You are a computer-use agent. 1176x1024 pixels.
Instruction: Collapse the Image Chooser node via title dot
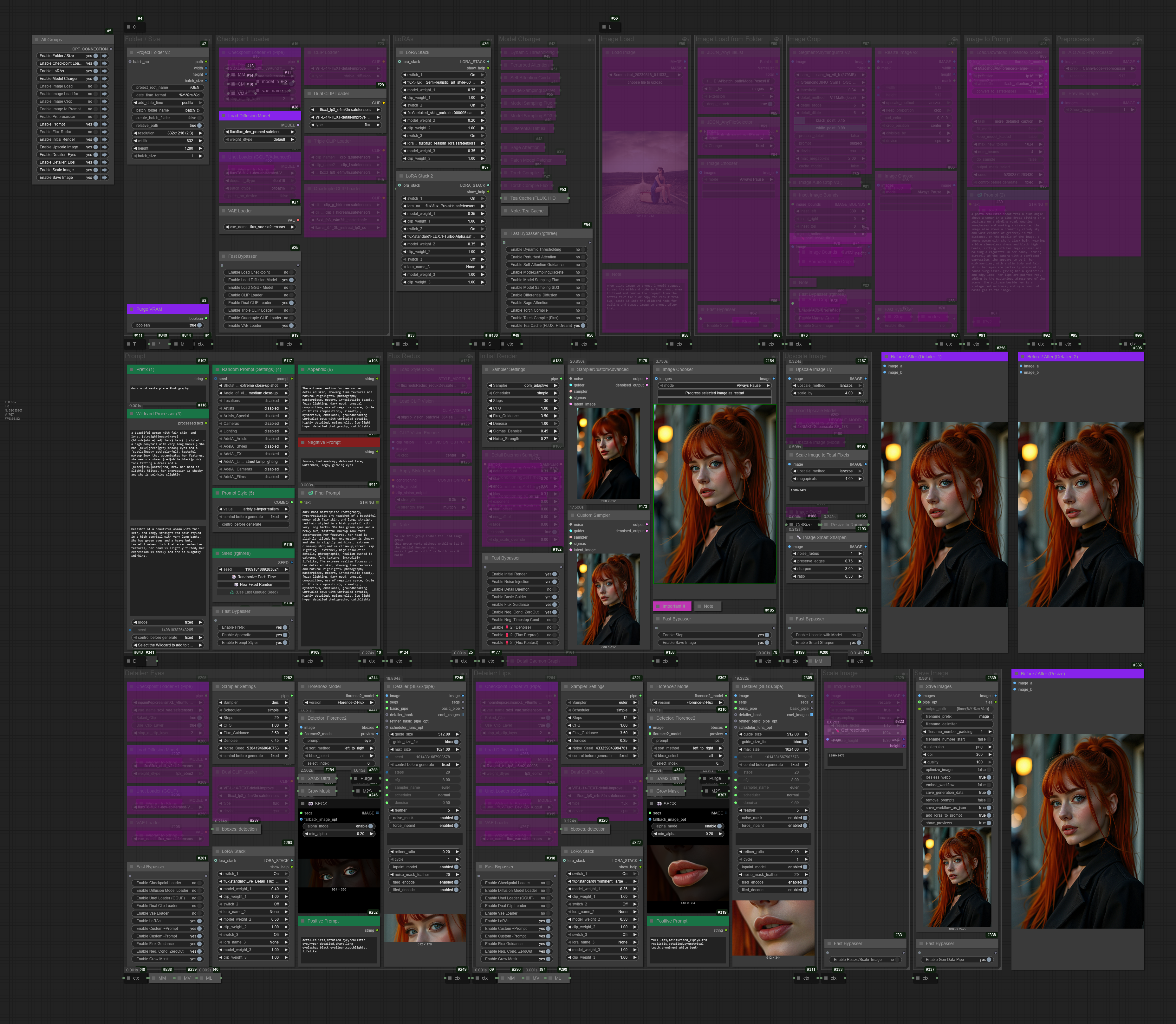(657, 370)
